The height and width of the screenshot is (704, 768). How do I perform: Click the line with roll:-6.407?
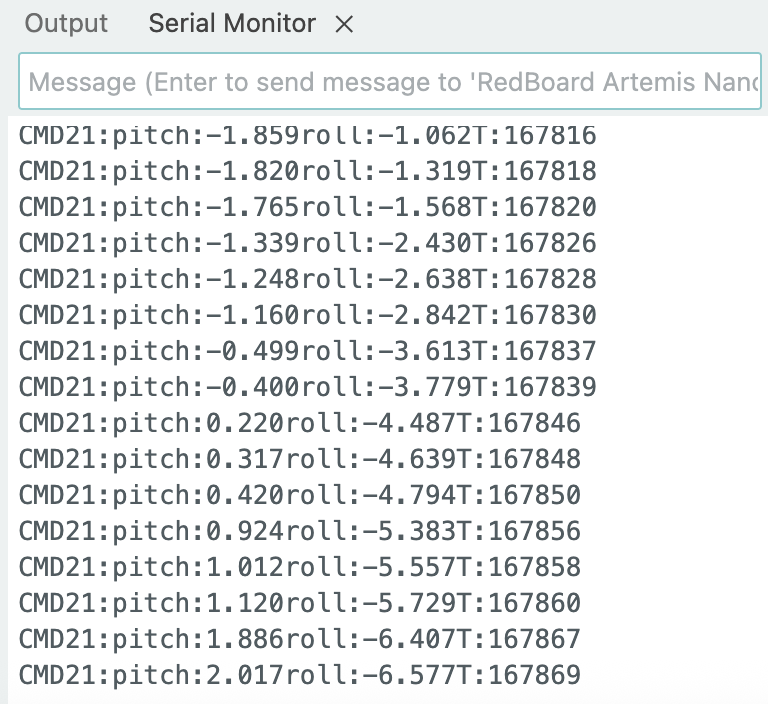(x=299, y=639)
